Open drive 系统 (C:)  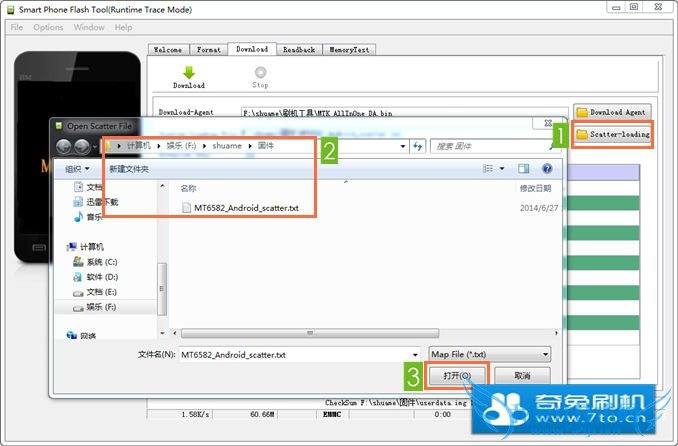pyautogui.click(x=95, y=262)
